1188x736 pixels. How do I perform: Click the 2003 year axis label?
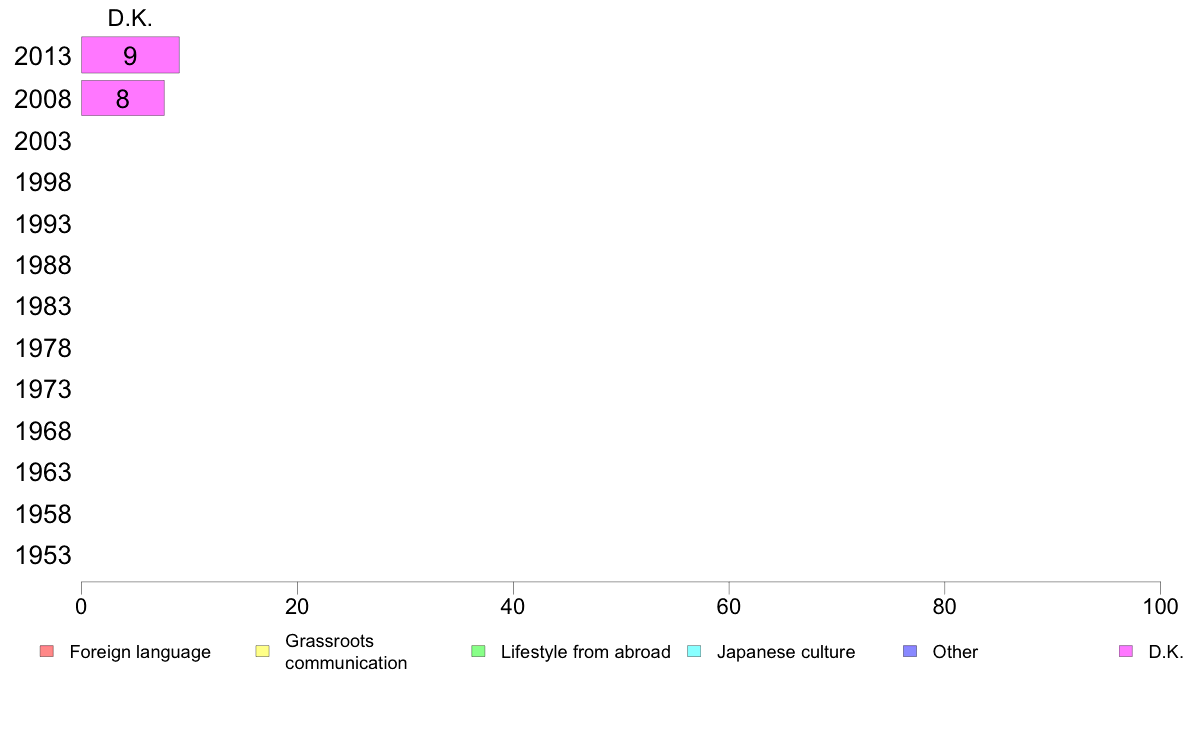point(43,141)
